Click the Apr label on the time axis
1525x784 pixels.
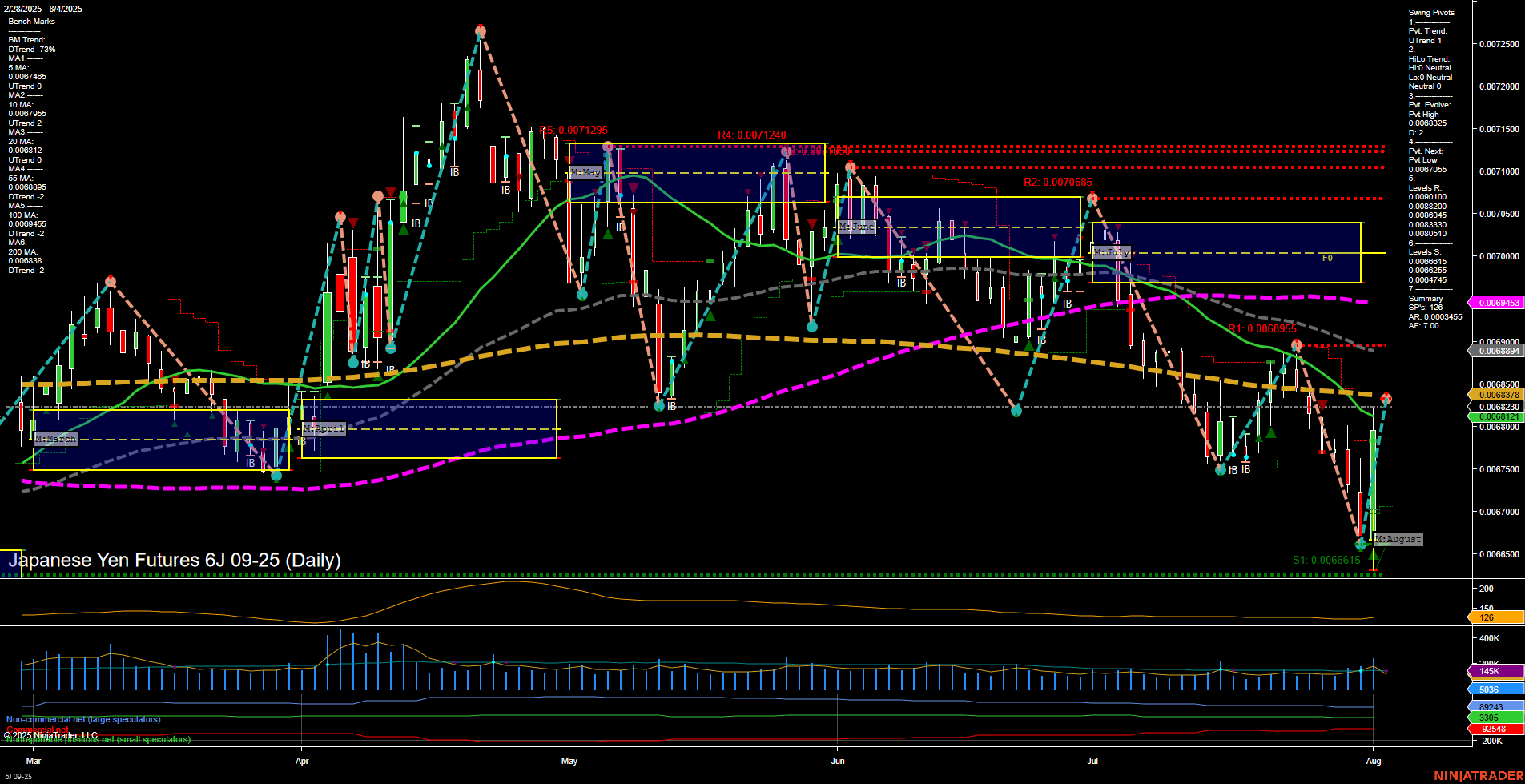click(301, 761)
